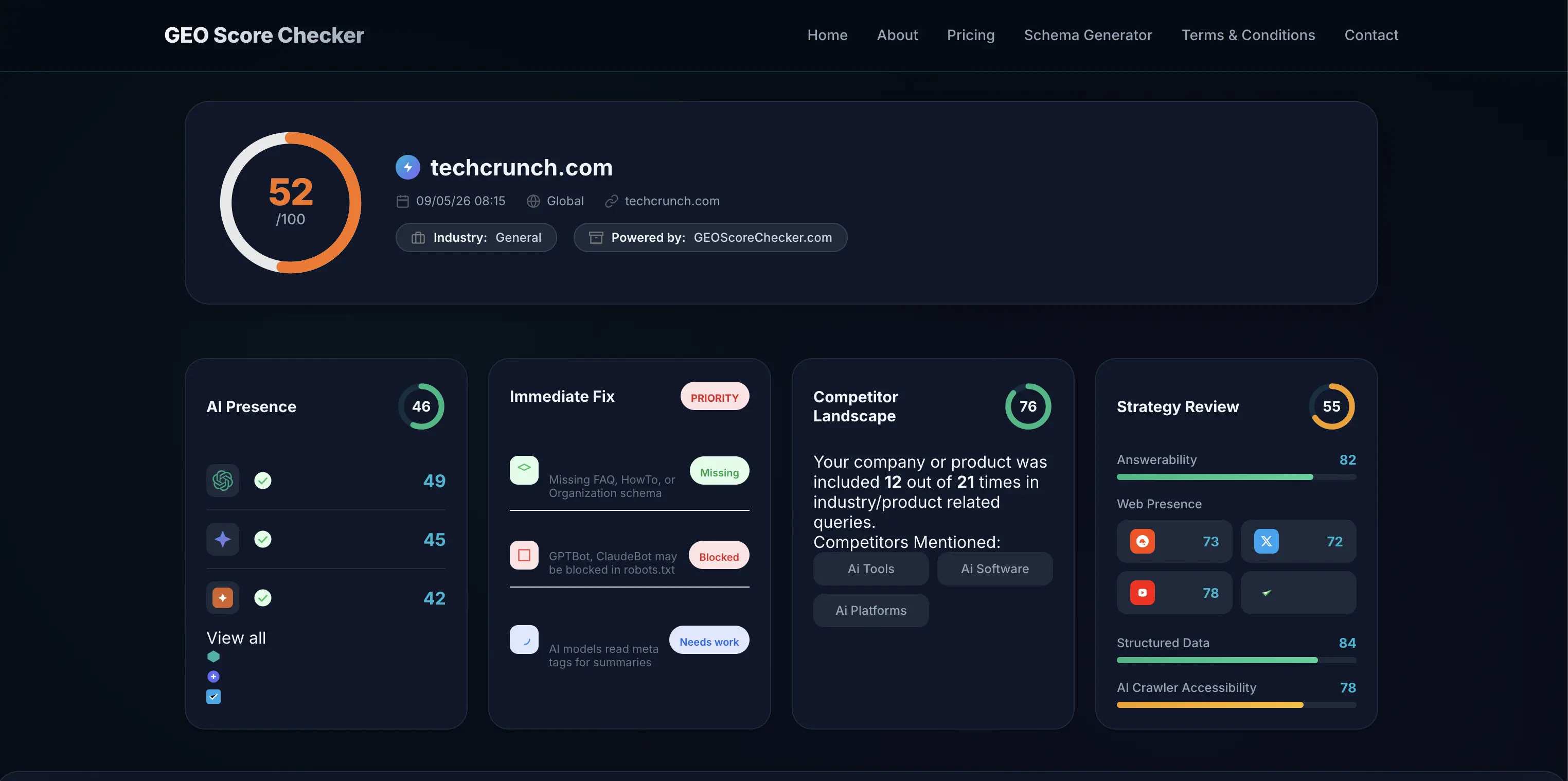This screenshot has width=1568, height=781.
Task: Click the blue meta tags icon
Action: pyautogui.click(x=524, y=640)
